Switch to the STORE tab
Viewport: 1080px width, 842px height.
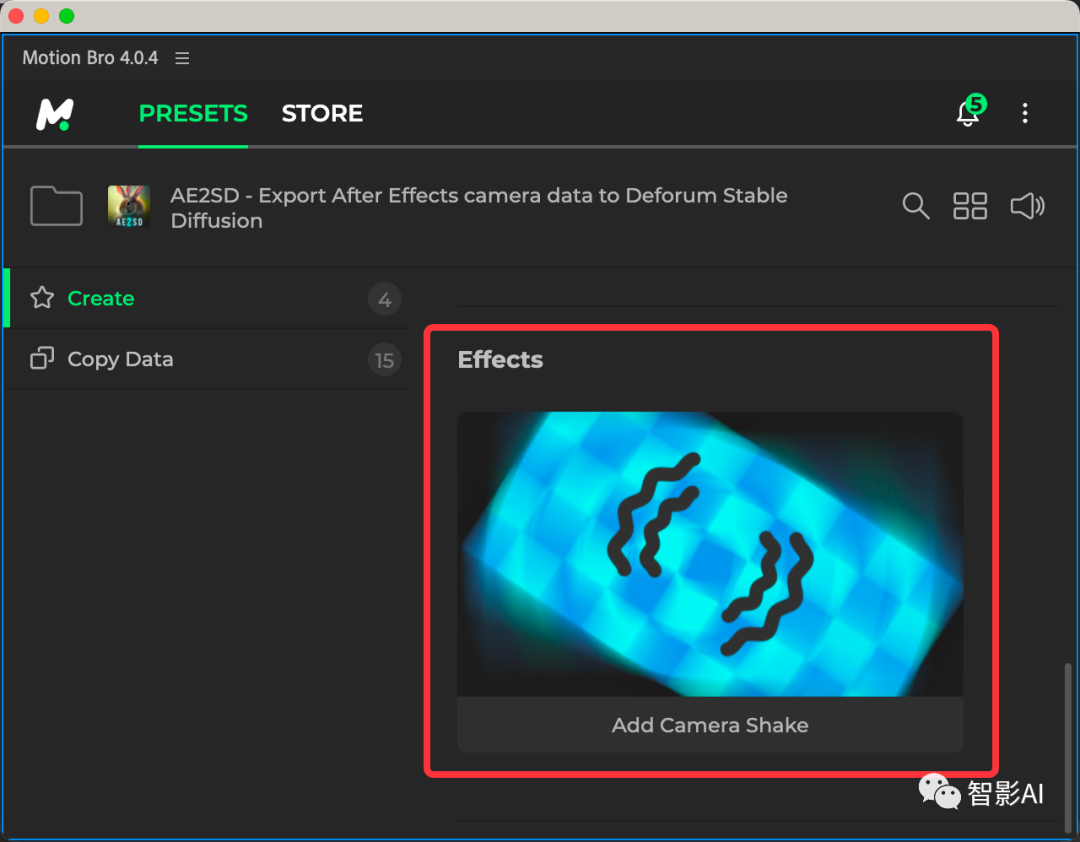pyautogui.click(x=322, y=113)
